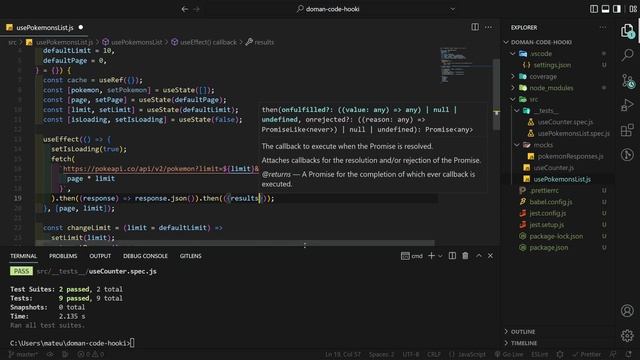Click usePokemonsList breadcrumb item
The height and width of the screenshot is (360, 640).
136,42
